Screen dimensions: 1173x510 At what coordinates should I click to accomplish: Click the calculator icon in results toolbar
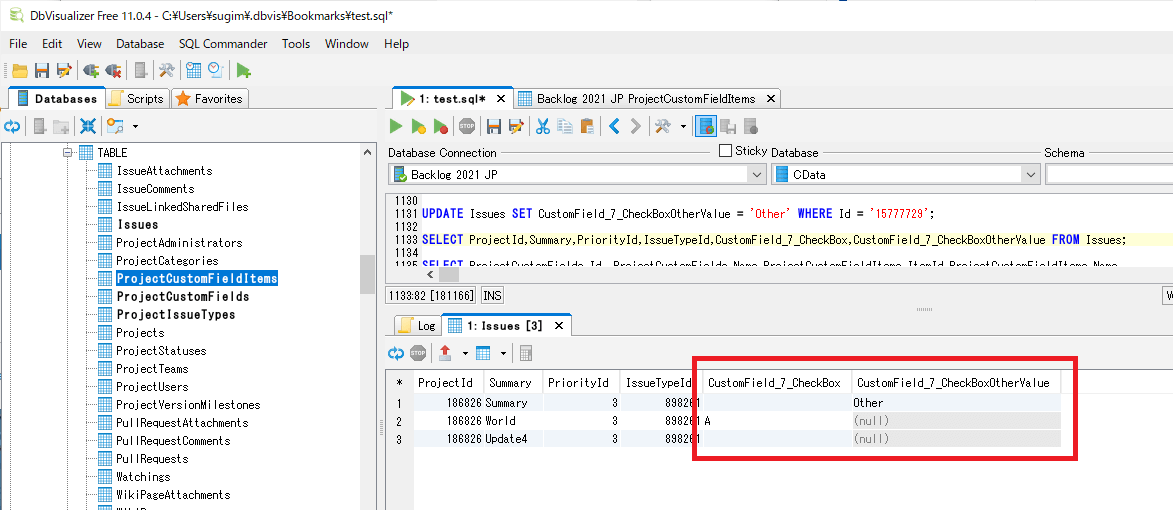[526, 352]
